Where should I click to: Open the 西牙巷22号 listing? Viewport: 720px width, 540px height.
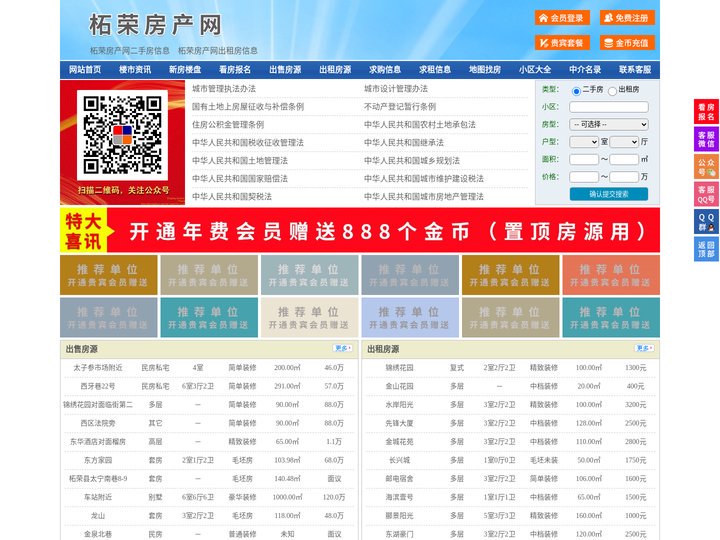(98, 386)
